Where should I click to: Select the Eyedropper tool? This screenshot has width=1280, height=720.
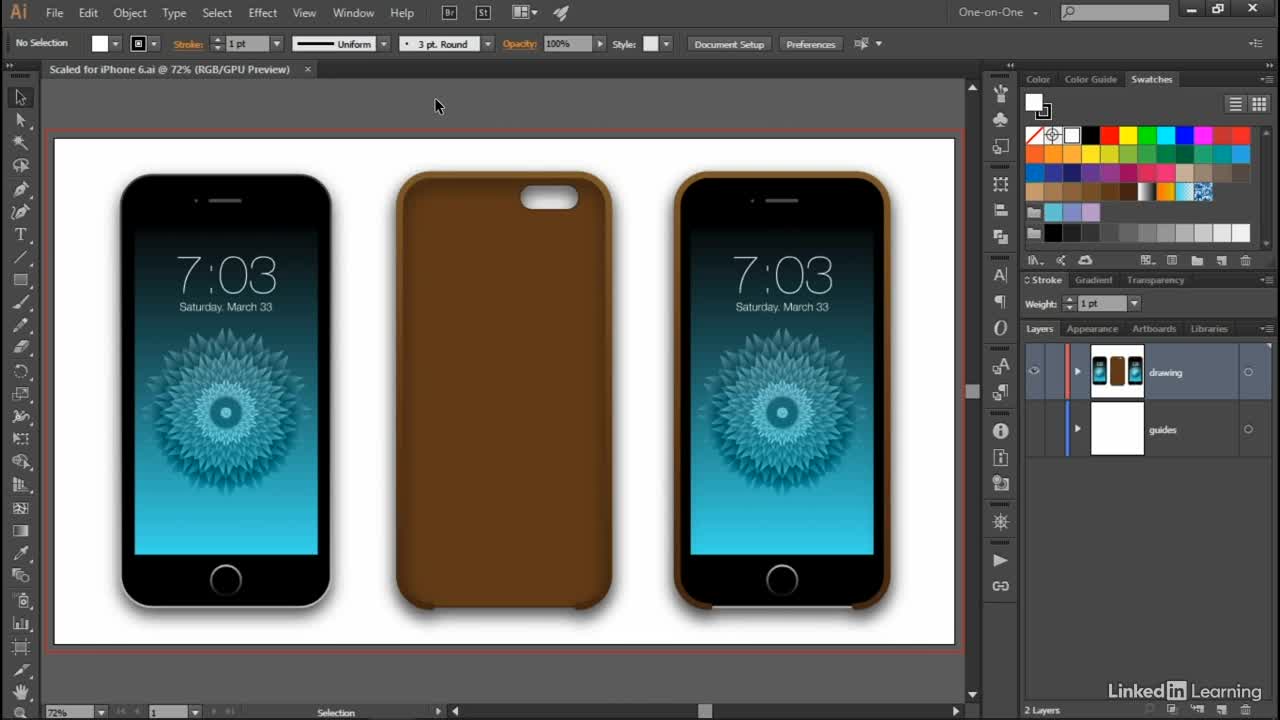20,553
